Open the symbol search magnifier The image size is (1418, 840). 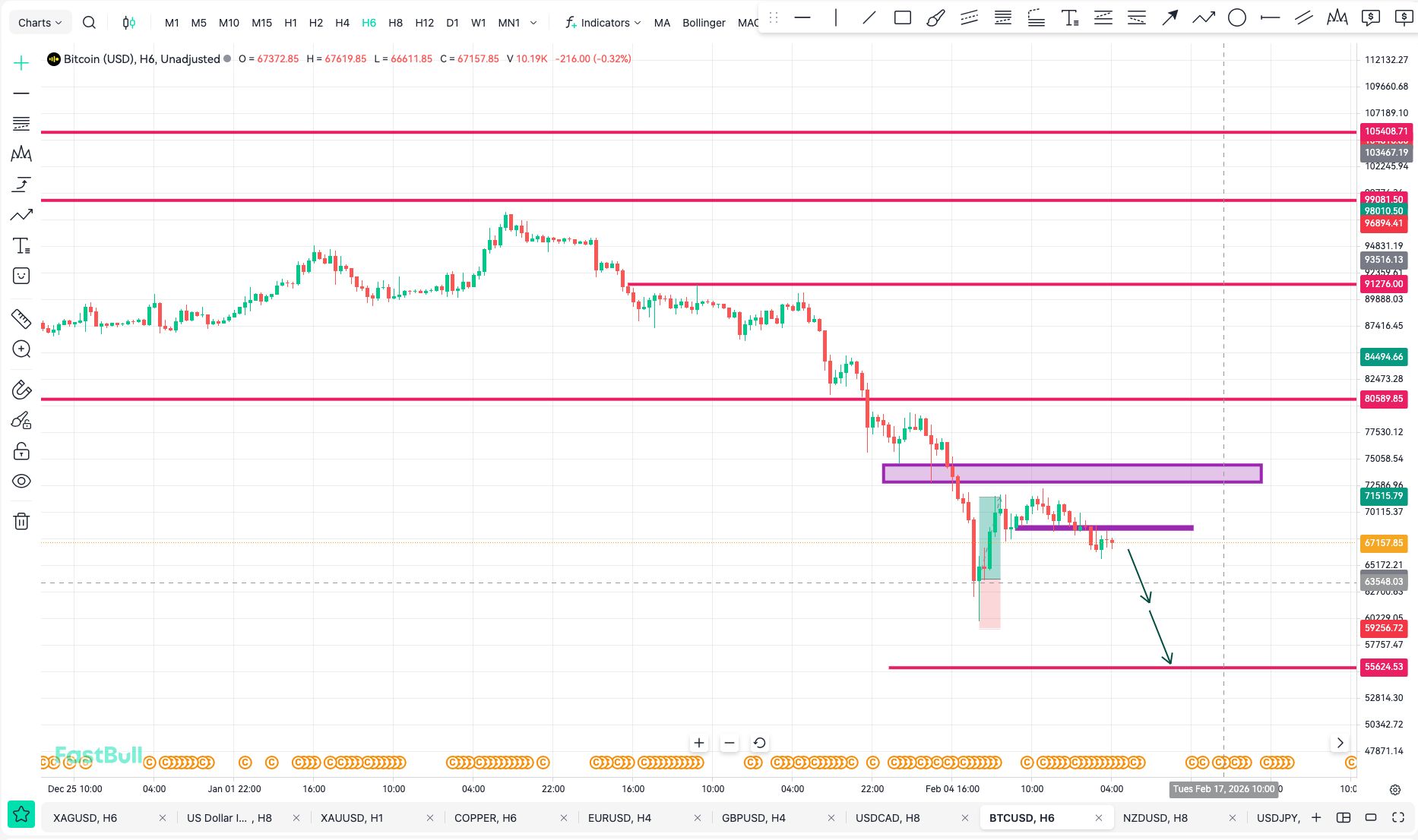tap(89, 23)
